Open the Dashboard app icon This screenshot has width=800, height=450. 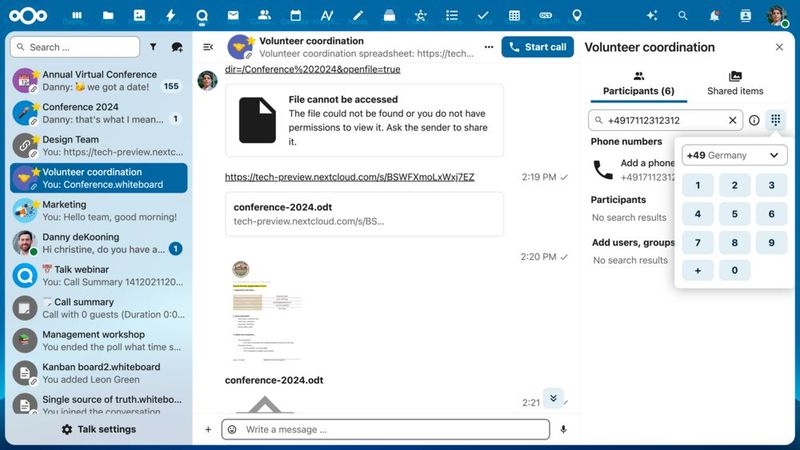click(77, 16)
